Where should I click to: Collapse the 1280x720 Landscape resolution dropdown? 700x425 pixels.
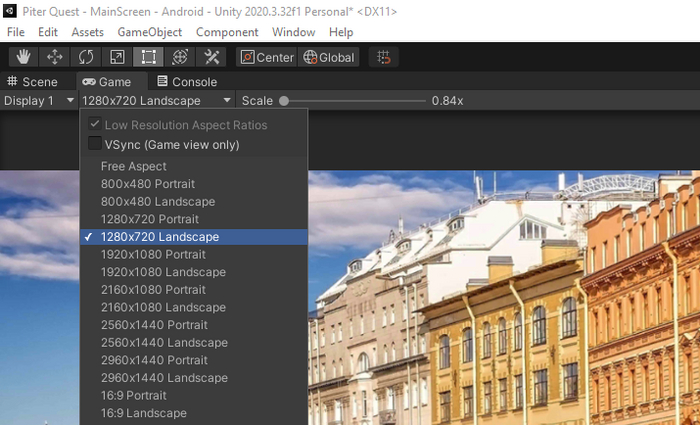point(157,101)
